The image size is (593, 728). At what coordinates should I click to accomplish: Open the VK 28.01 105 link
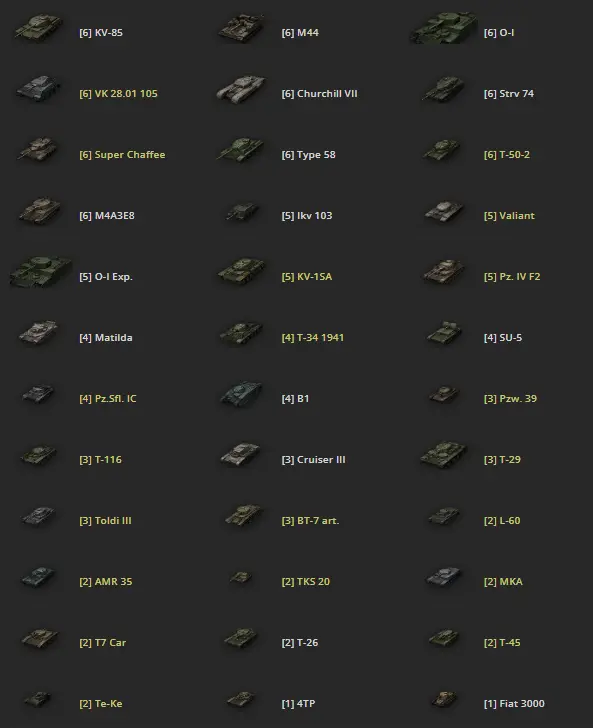coord(118,94)
